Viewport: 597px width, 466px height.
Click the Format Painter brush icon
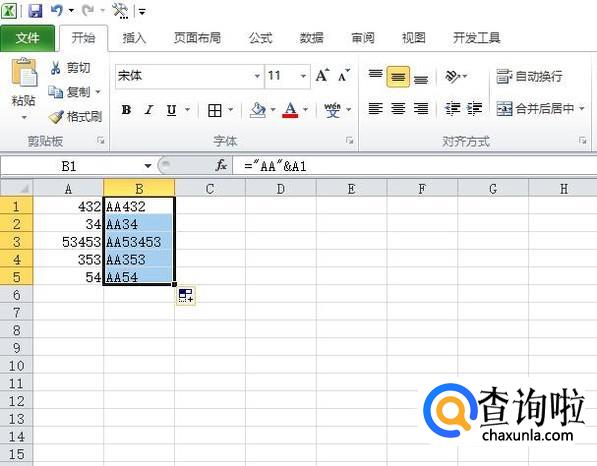point(56,116)
